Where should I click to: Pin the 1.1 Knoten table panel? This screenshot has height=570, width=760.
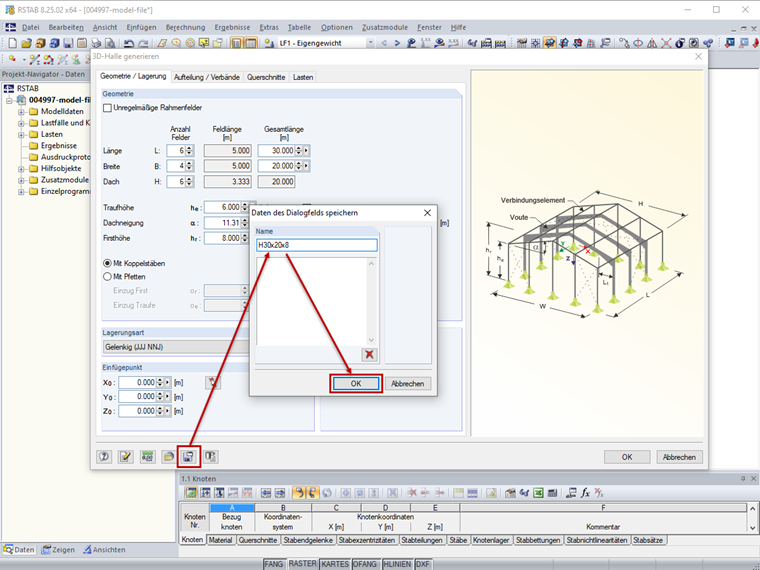point(743,479)
